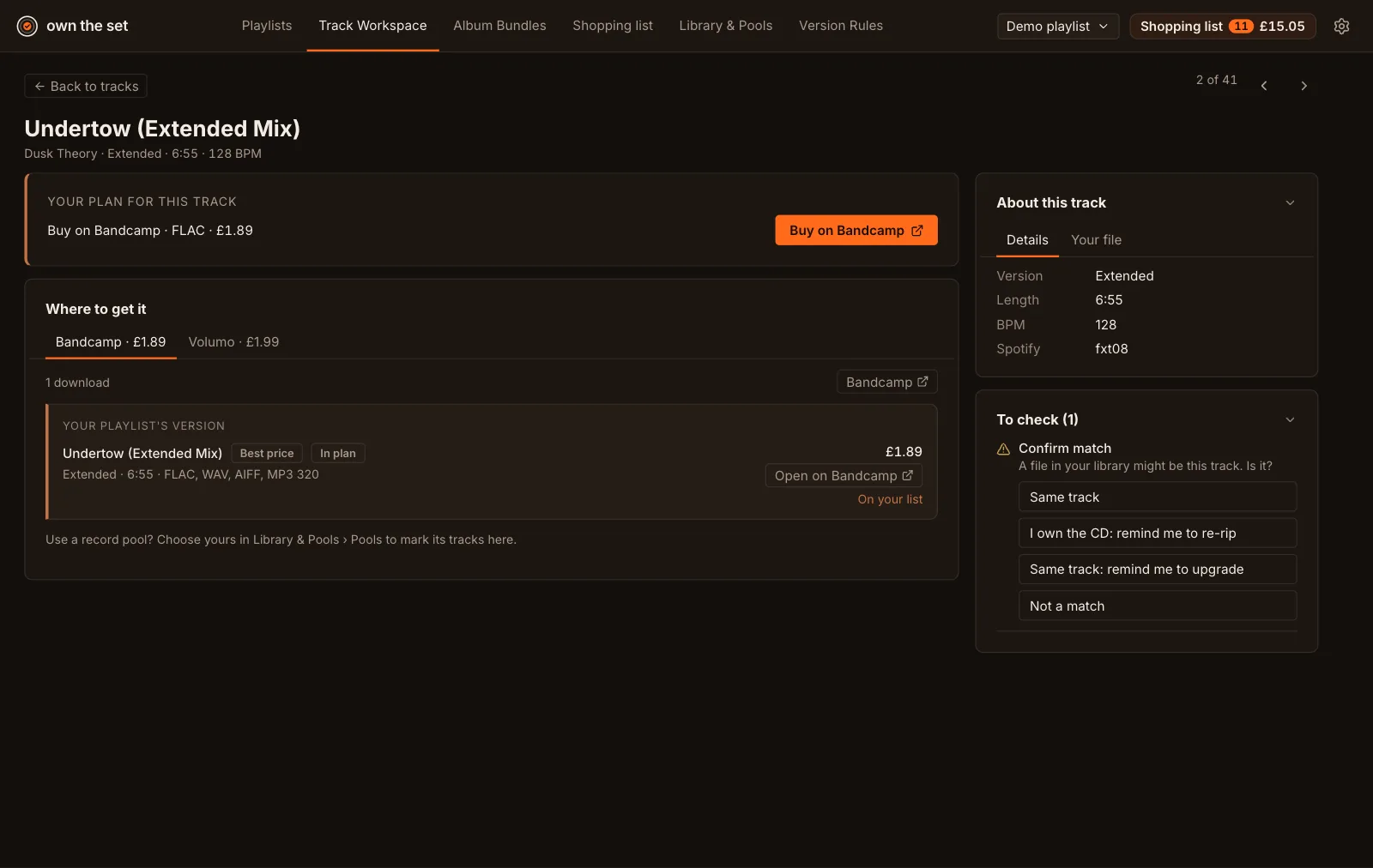Click the own the set logo icon
1373x868 pixels.
tap(27, 26)
